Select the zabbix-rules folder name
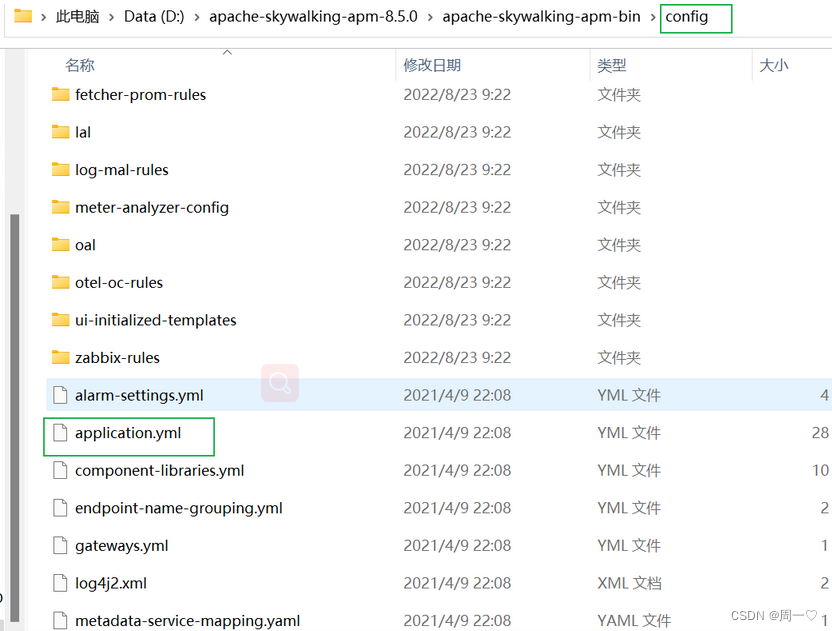This screenshot has width=832, height=631. 117,358
